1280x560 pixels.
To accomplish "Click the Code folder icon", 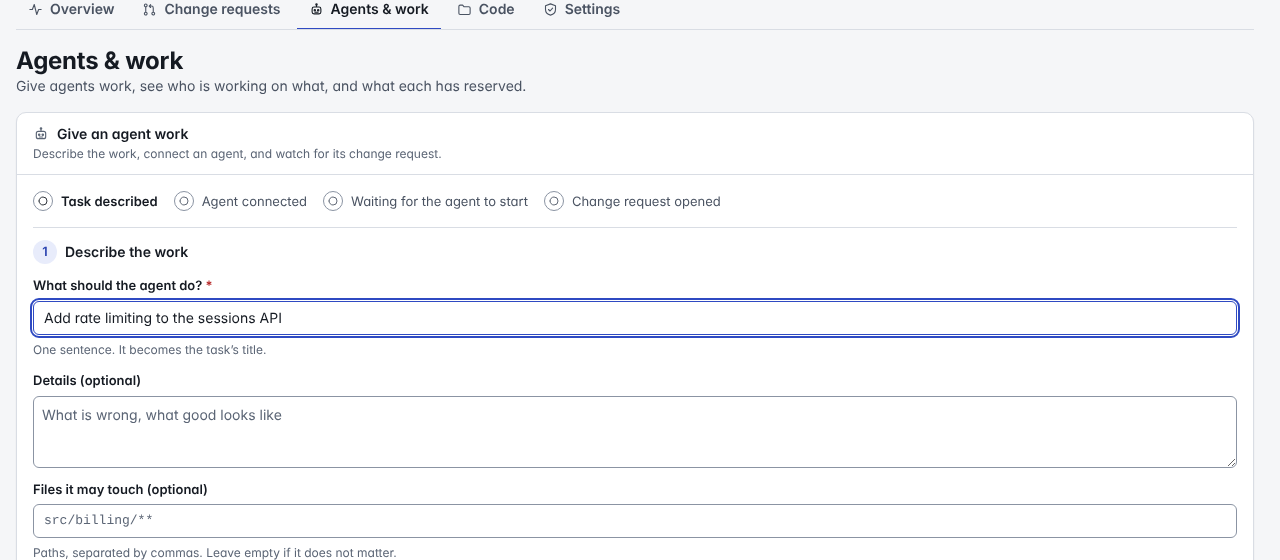I will [x=464, y=10].
